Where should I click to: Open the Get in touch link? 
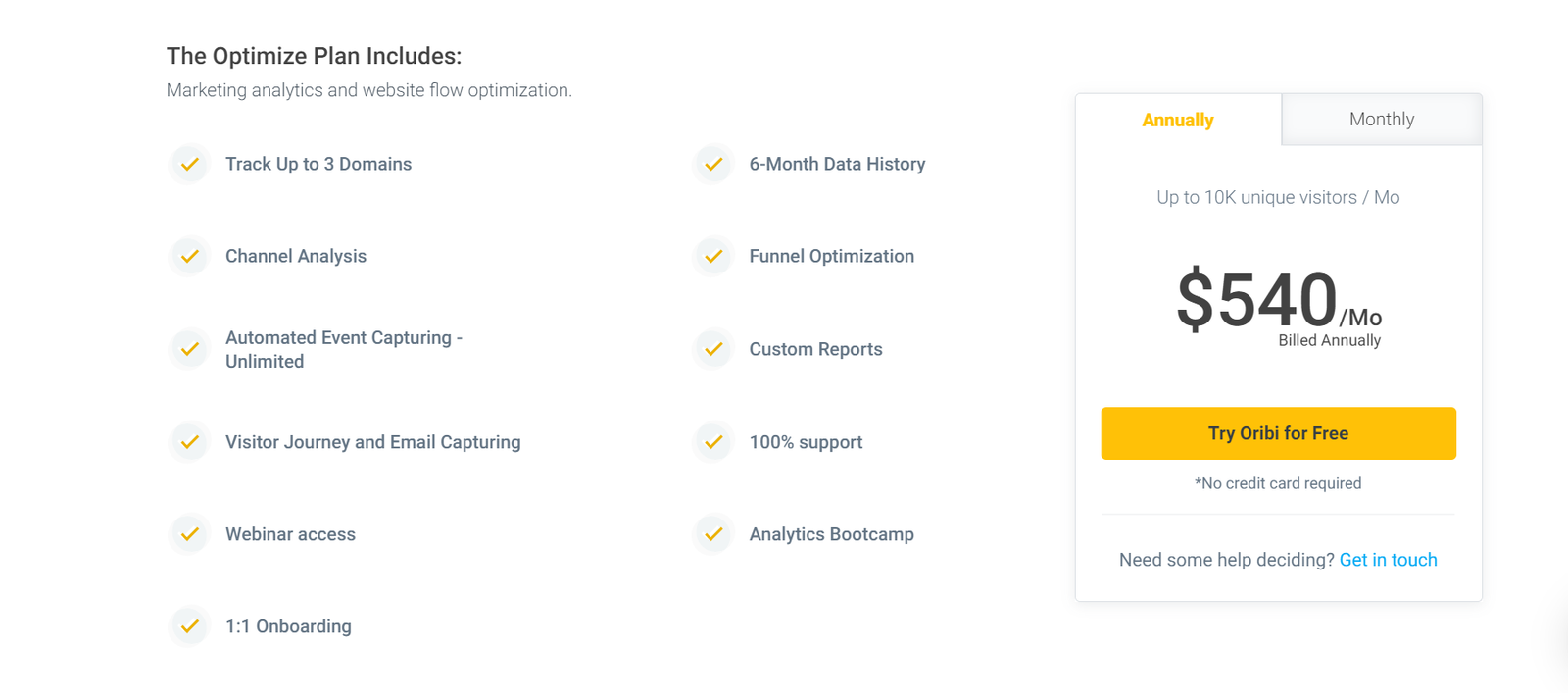1388,559
